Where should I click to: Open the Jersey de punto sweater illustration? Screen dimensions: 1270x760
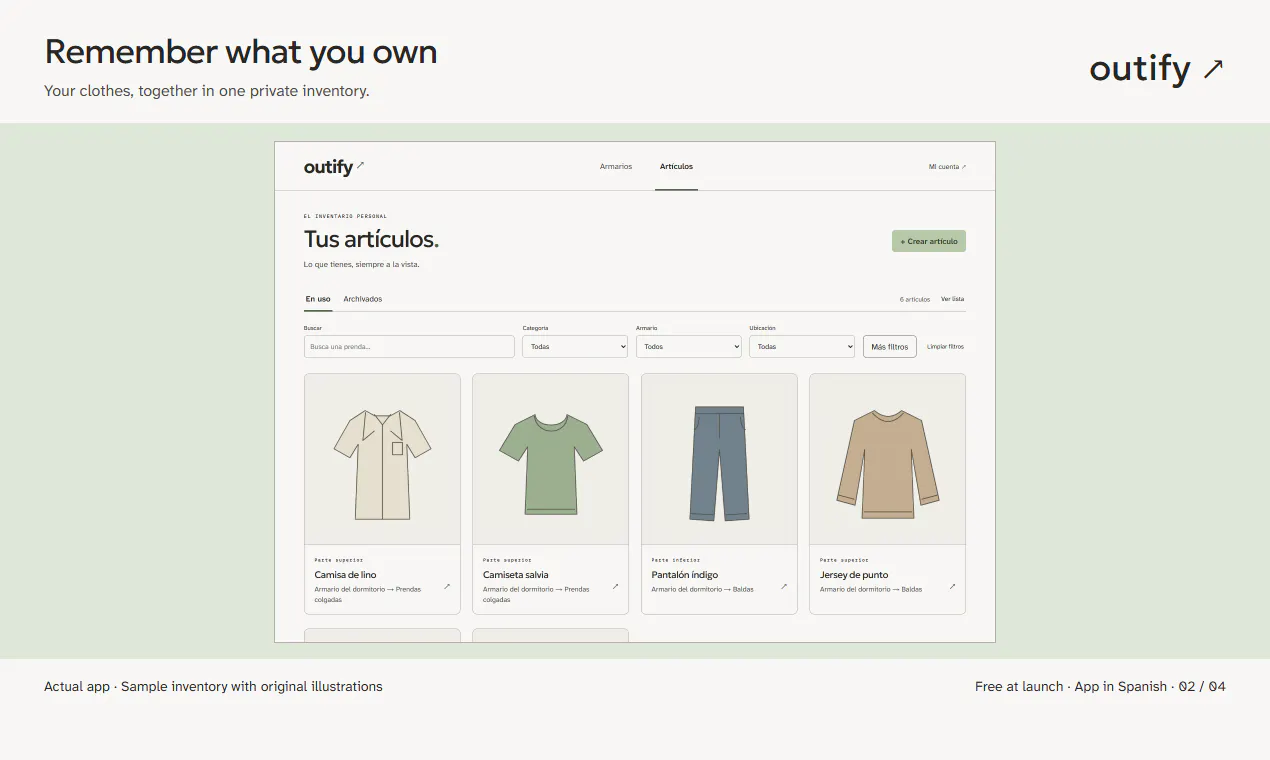coord(887,464)
